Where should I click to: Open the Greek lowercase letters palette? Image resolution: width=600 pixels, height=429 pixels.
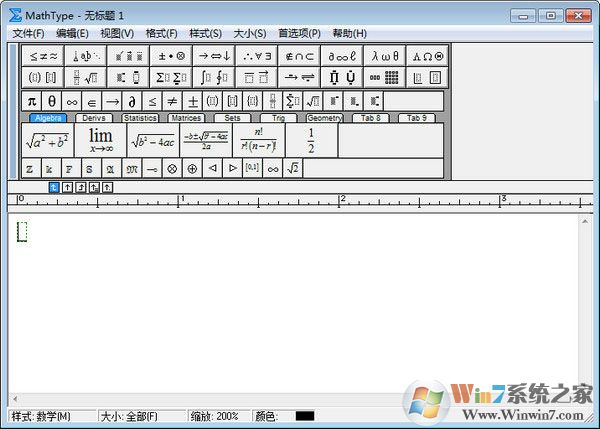click(x=383, y=56)
